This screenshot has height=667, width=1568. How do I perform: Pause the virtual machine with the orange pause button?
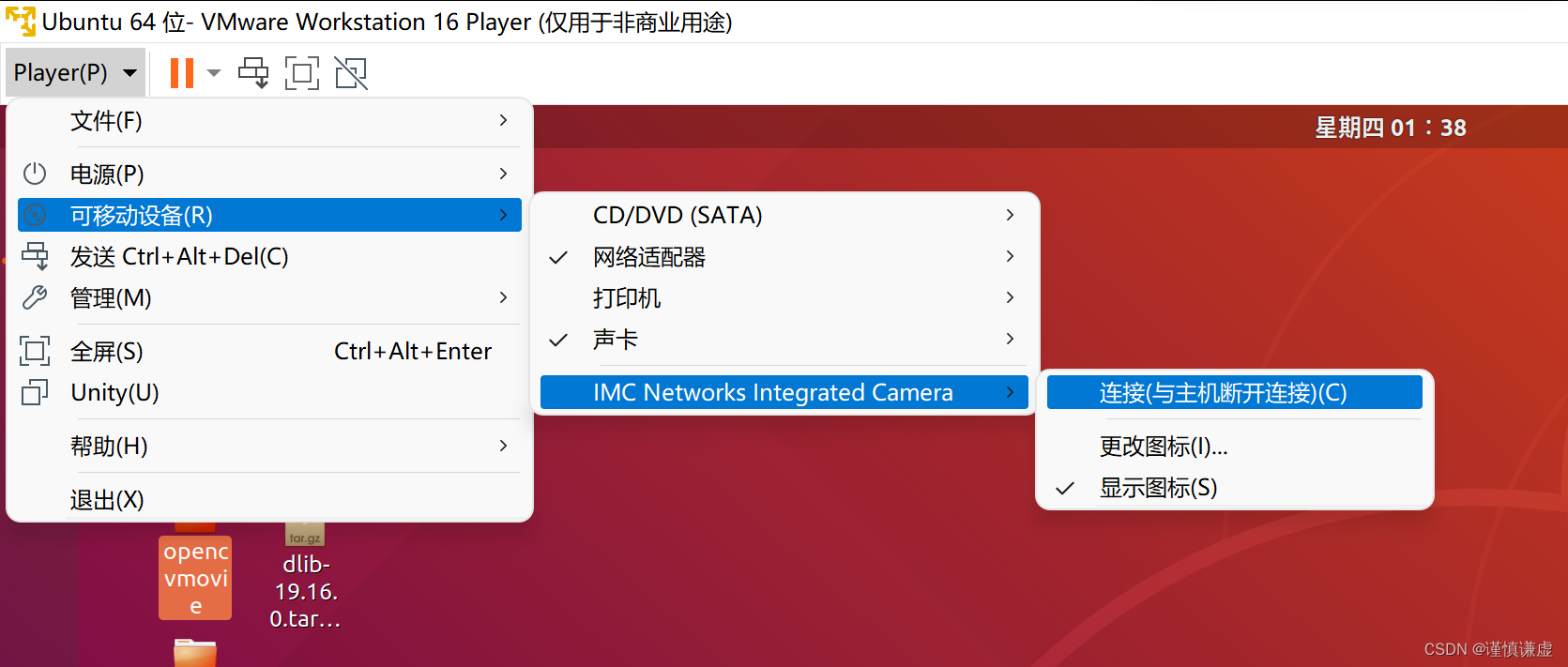click(182, 72)
